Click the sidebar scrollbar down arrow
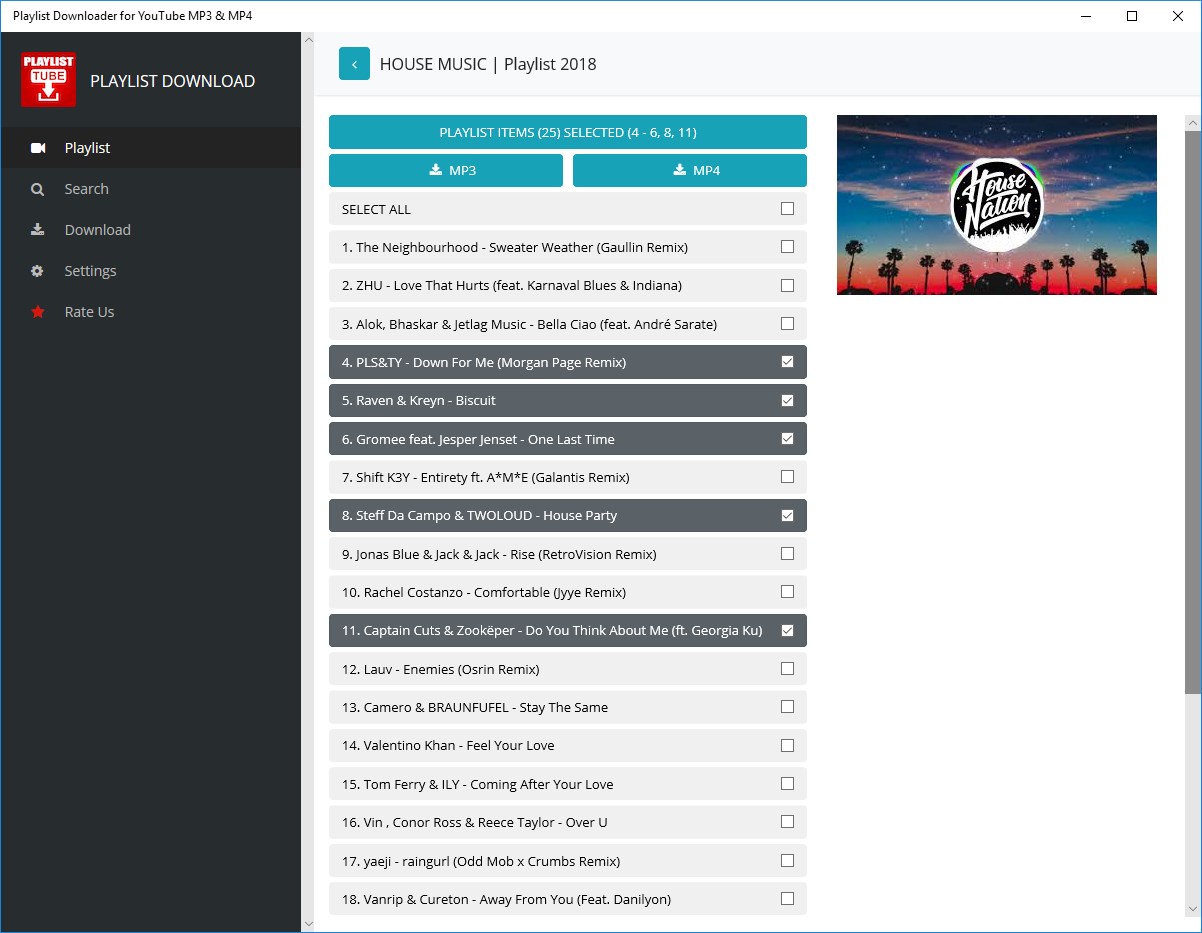This screenshot has width=1202, height=933. [x=308, y=924]
